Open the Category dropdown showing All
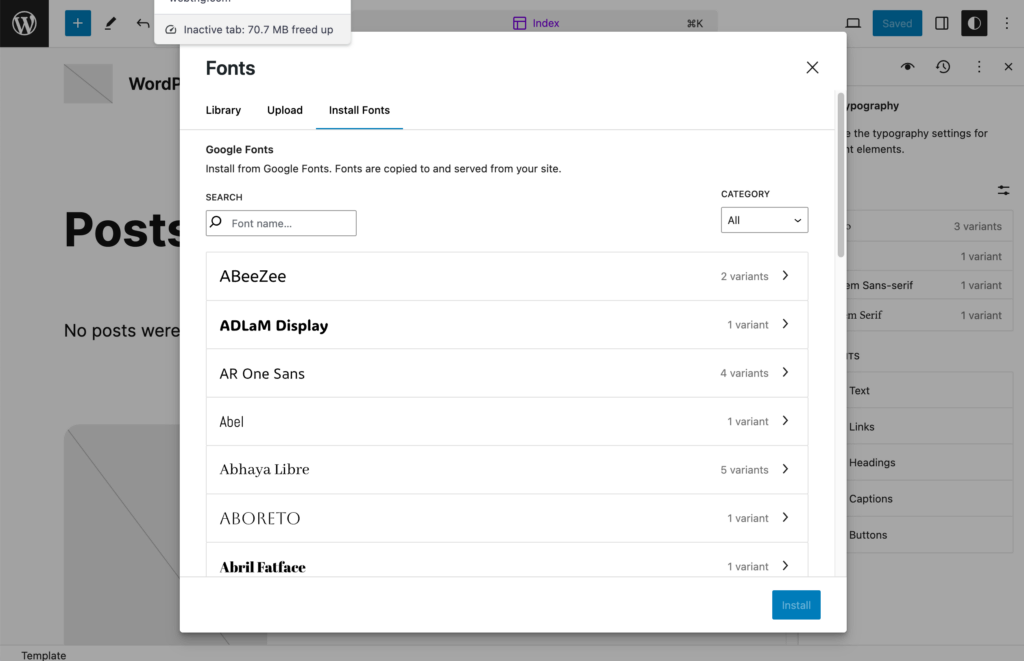Image resolution: width=1024 pixels, height=661 pixels. (x=764, y=219)
